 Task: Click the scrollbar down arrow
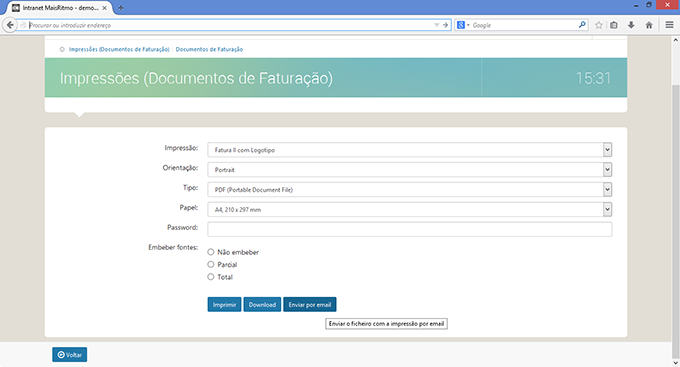(675, 363)
